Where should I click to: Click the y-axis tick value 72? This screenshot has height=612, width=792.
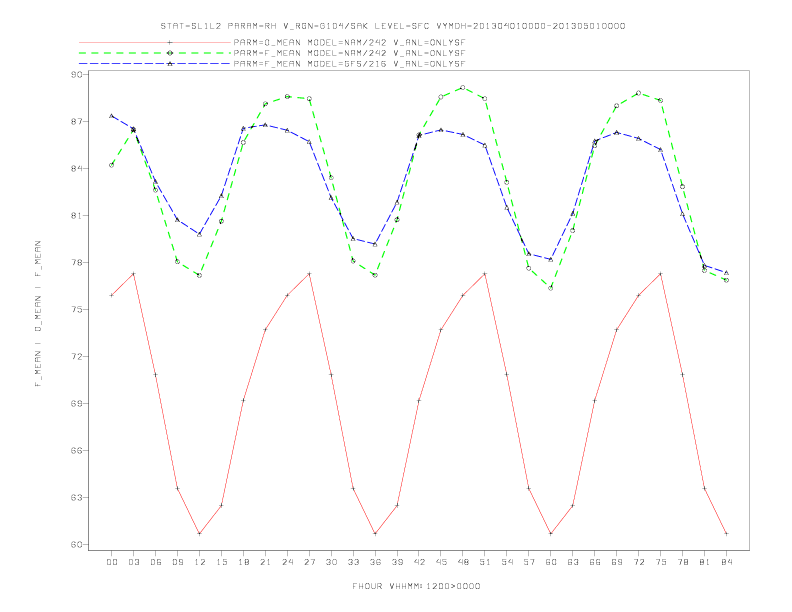tap(77, 356)
